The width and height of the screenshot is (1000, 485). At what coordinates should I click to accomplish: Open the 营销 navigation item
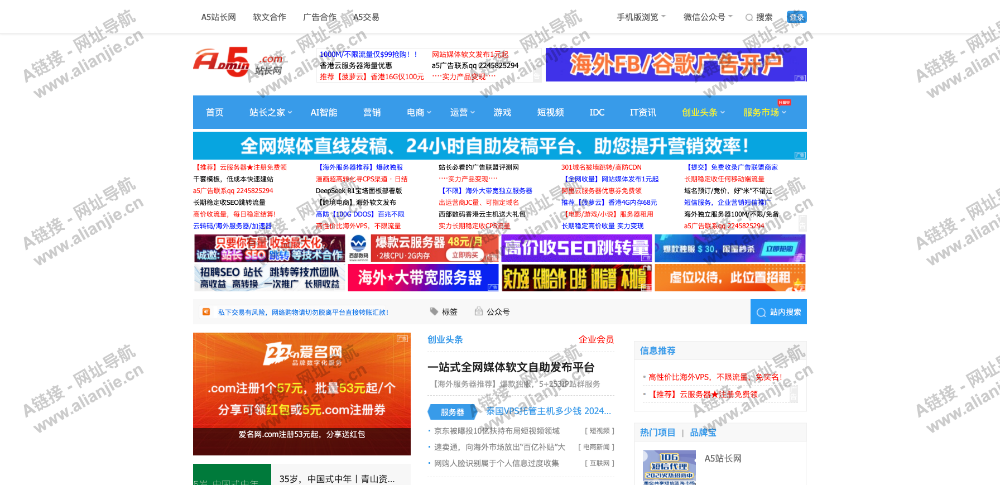[372, 112]
